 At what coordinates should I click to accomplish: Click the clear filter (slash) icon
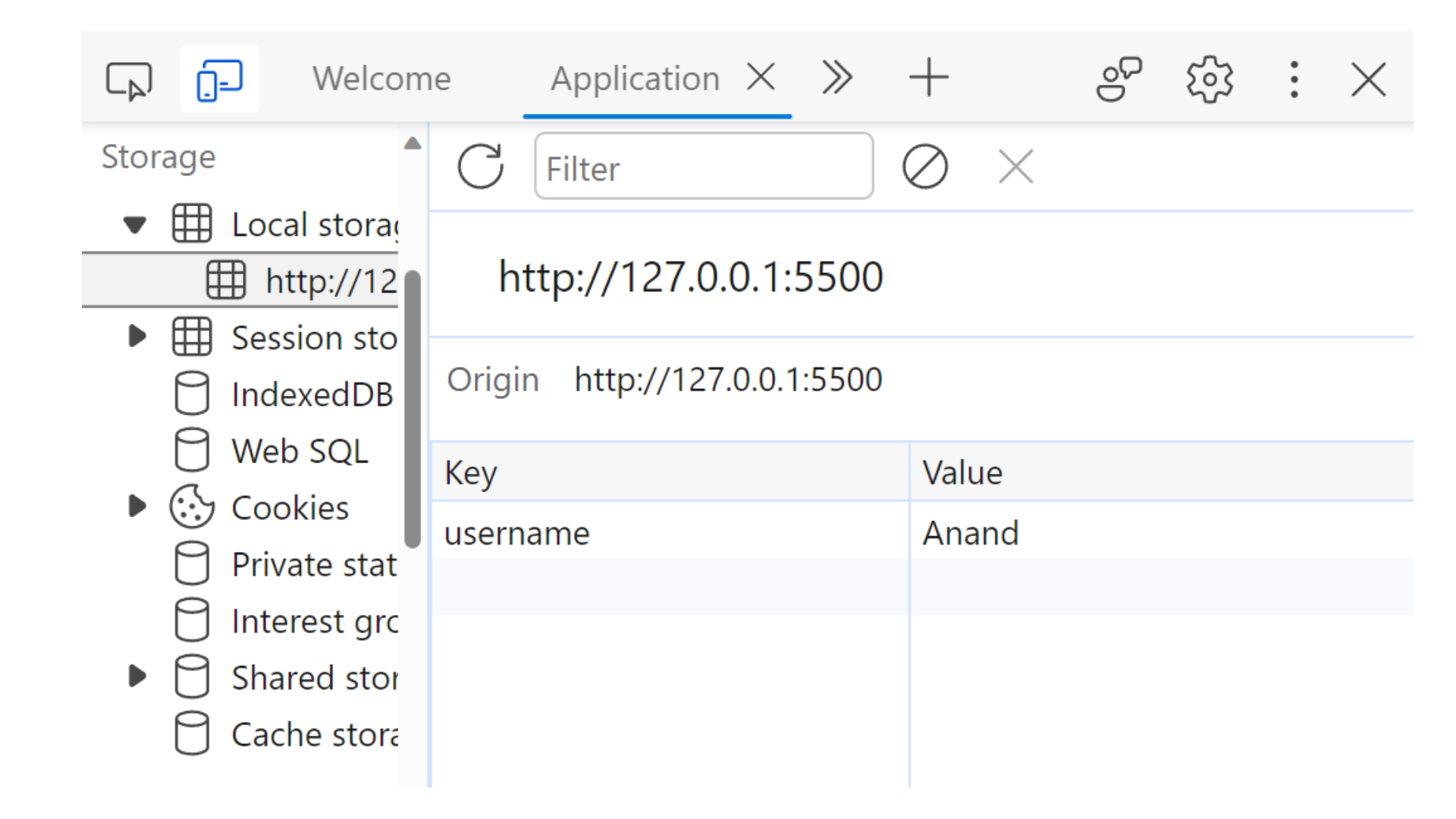pyautogui.click(x=923, y=166)
